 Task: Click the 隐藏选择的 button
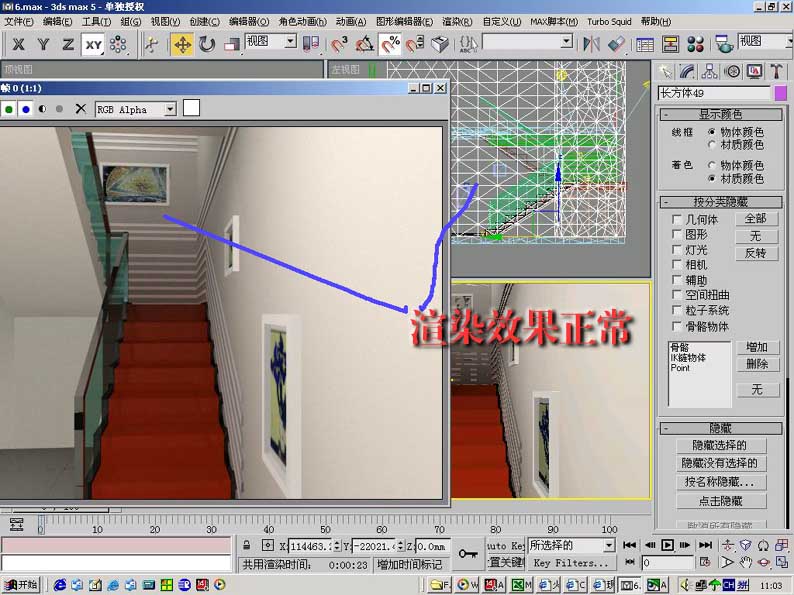(720, 445)
